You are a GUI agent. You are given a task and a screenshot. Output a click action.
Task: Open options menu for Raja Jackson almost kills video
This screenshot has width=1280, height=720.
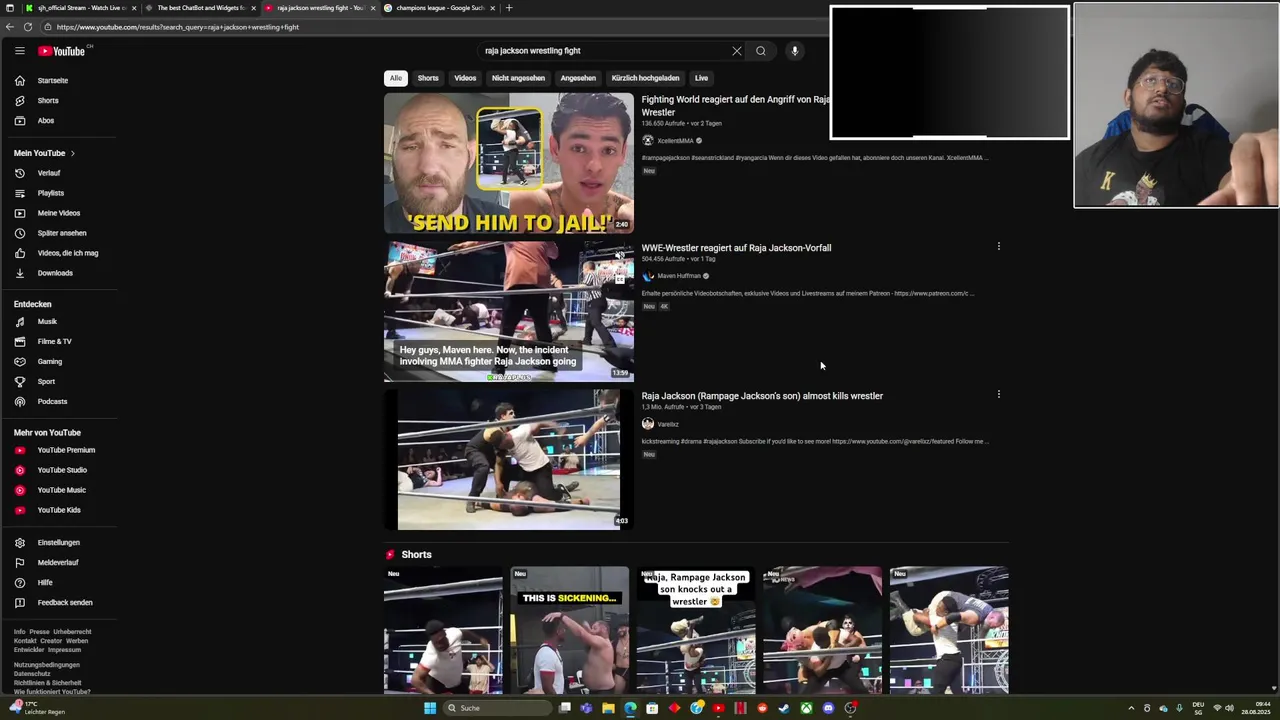(998, 394)
